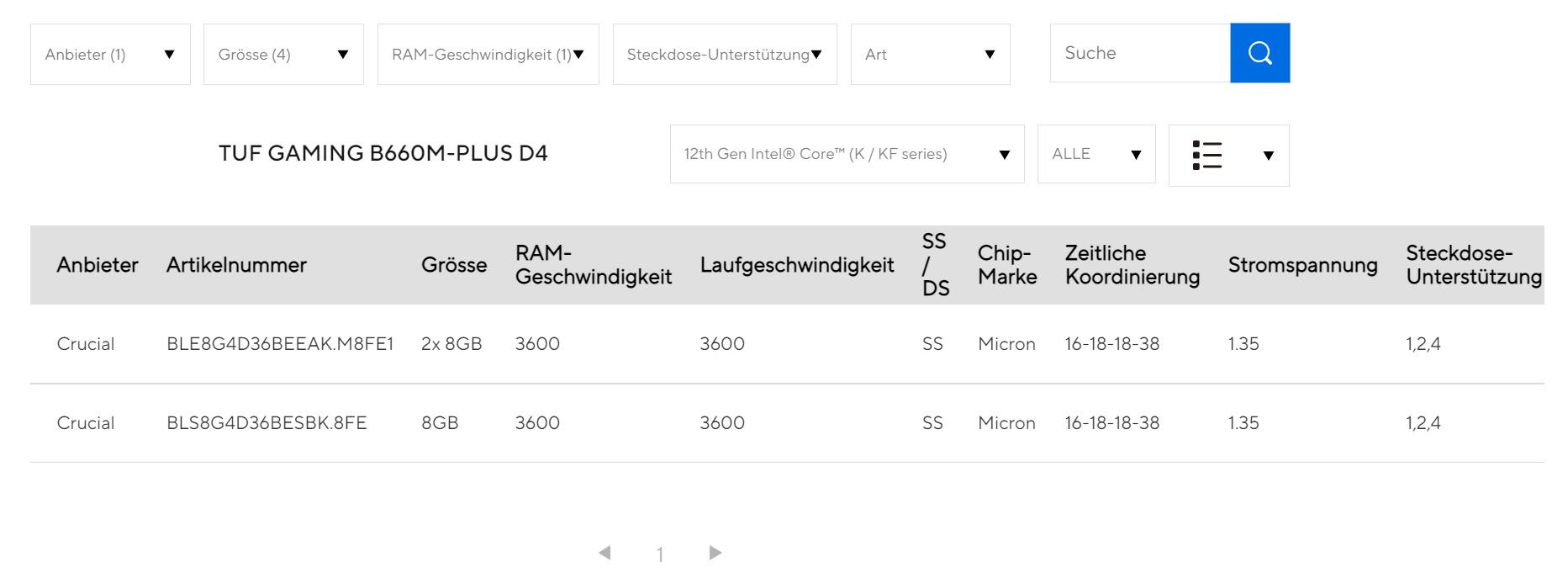Open the list view icon dropdown
1568x583 pixels.
(x=1228, y=156)
